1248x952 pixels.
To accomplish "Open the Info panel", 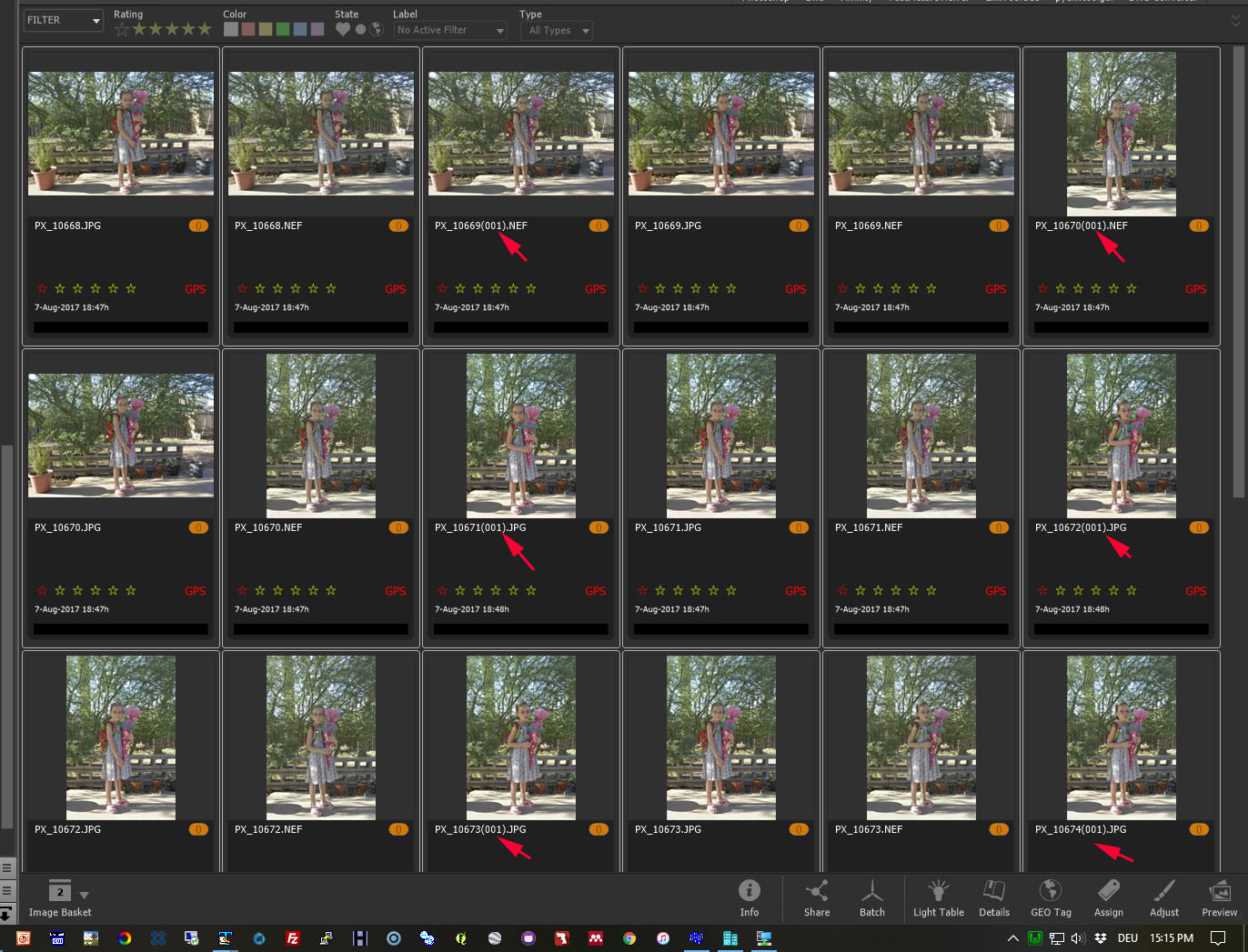I will coord(749,897).
